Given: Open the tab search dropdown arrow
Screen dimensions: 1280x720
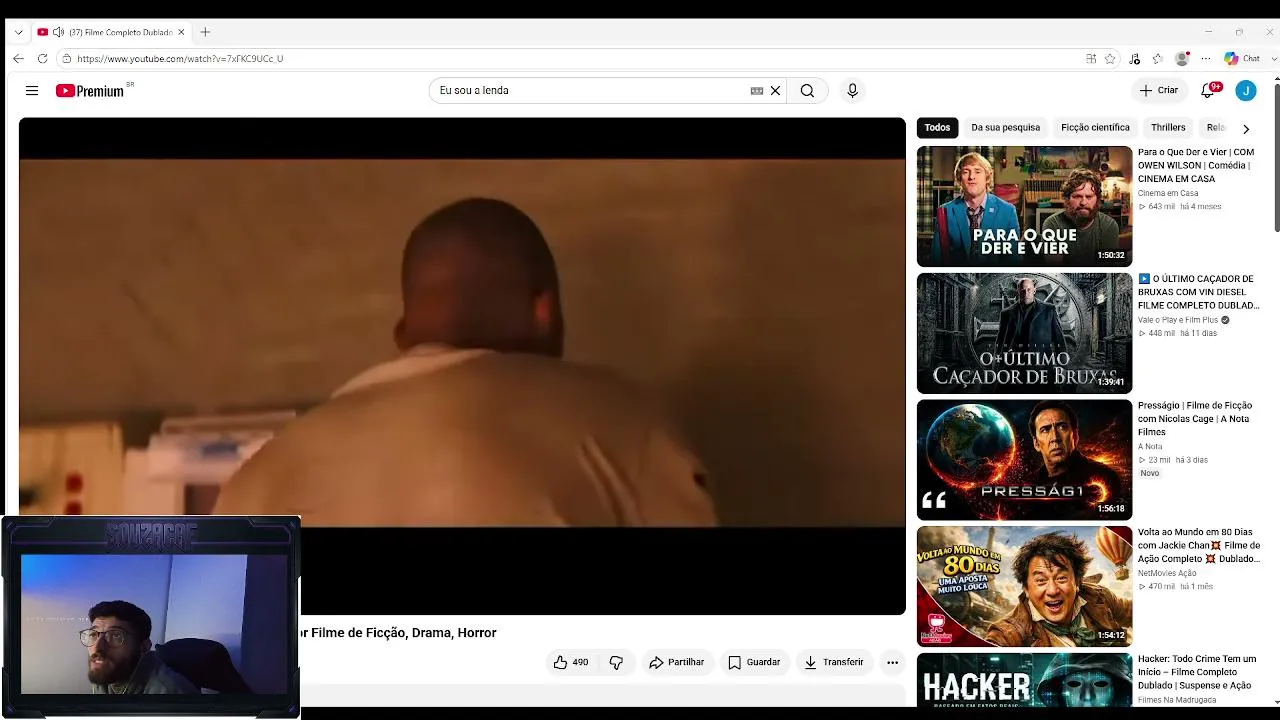Looking at the screenshot, I should click(x=18, y=32).
